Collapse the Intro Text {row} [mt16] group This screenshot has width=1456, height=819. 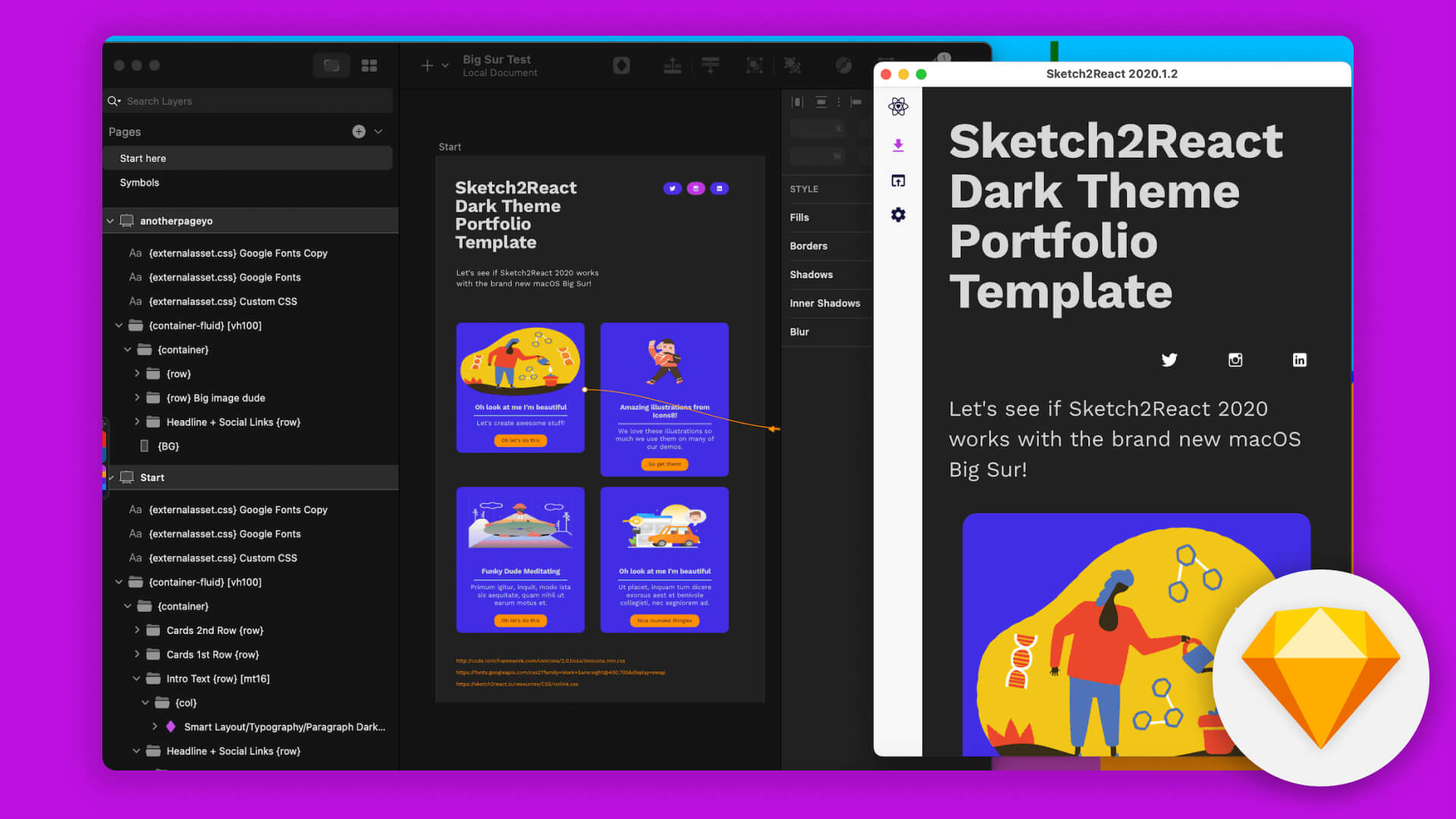136,679
